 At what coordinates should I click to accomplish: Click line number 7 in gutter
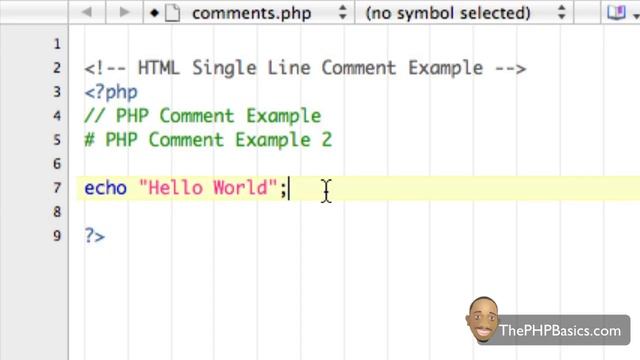click(57, 188)
